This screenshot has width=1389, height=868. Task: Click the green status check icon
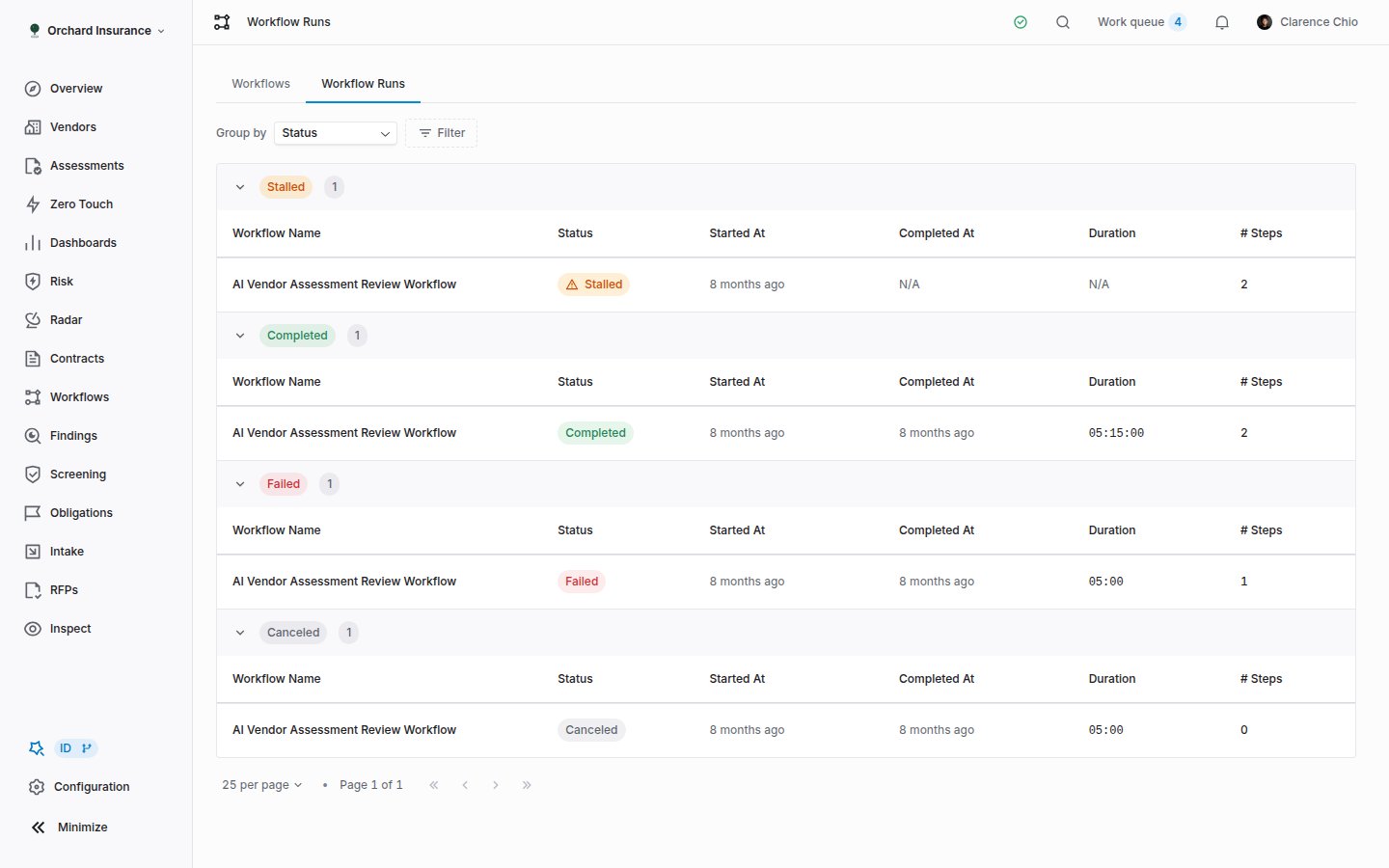pyautogui.click(x=1021, y=22)
